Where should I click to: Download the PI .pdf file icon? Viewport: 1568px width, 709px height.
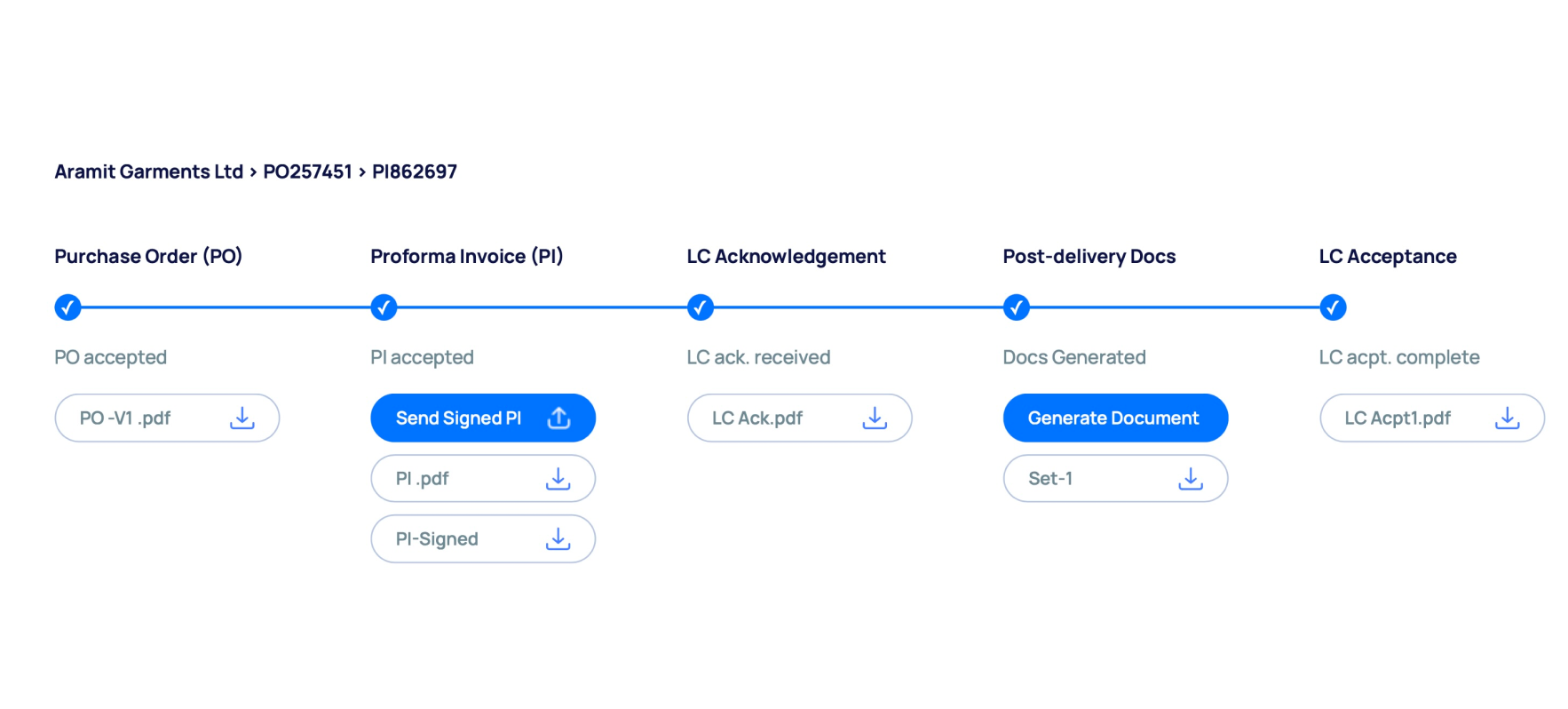click(558, 479)
